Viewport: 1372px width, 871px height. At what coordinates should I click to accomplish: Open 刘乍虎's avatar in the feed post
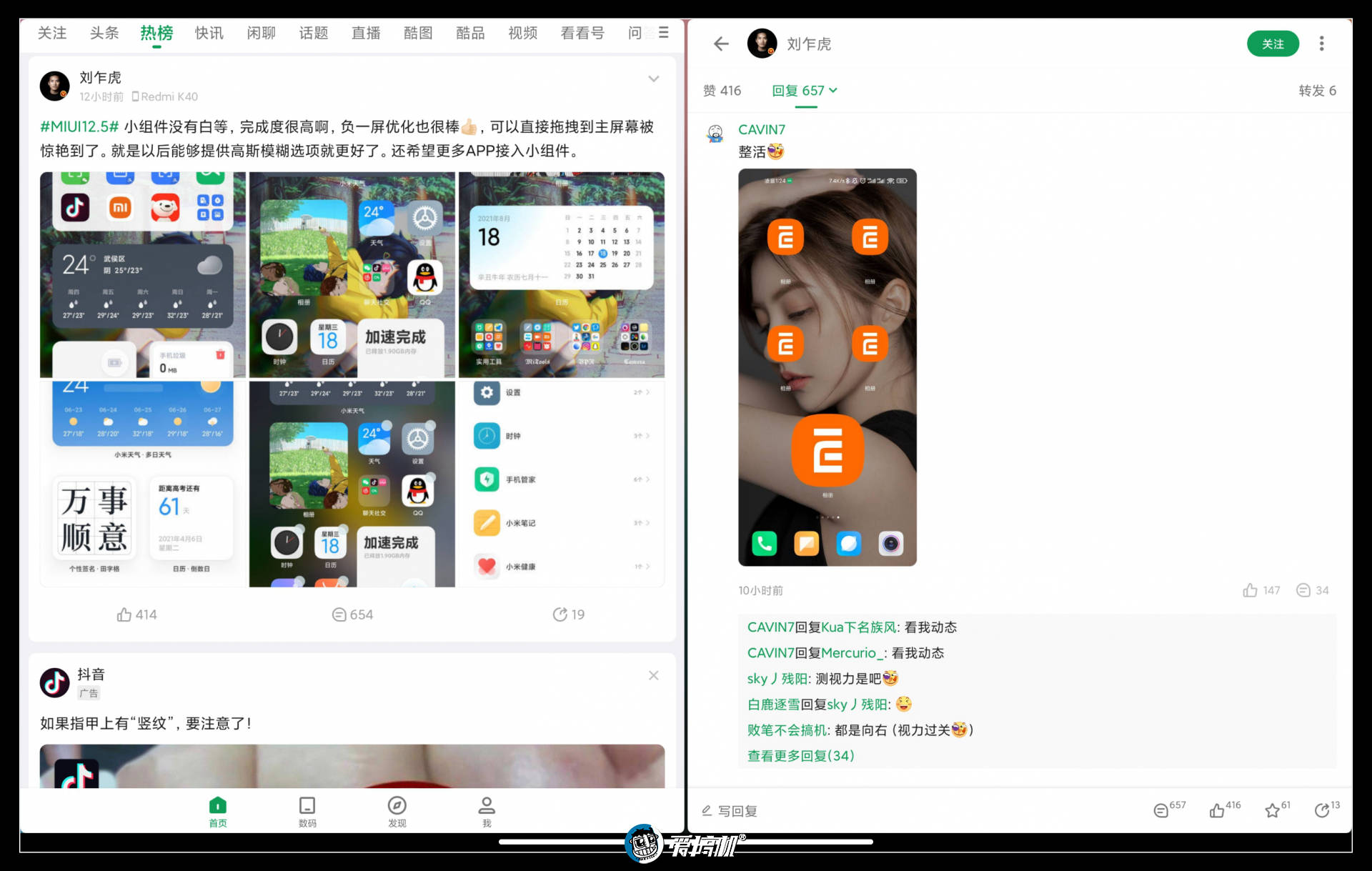tap(54, 86)
